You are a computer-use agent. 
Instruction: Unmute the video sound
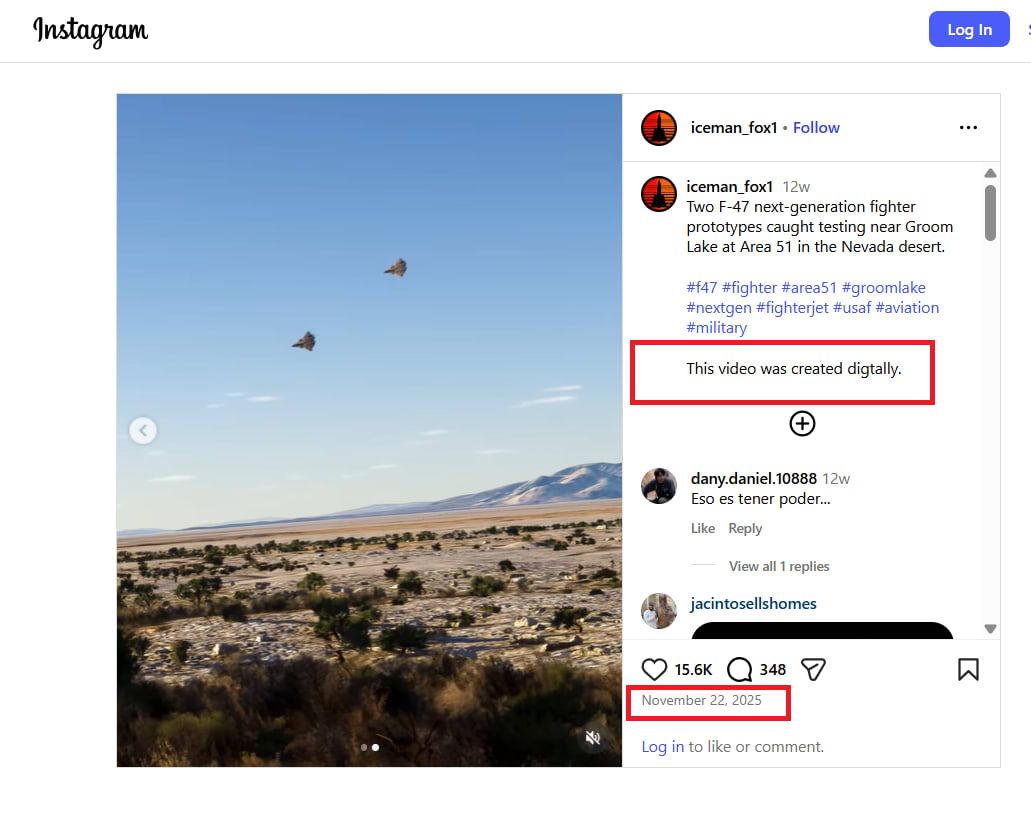(592, 738)
